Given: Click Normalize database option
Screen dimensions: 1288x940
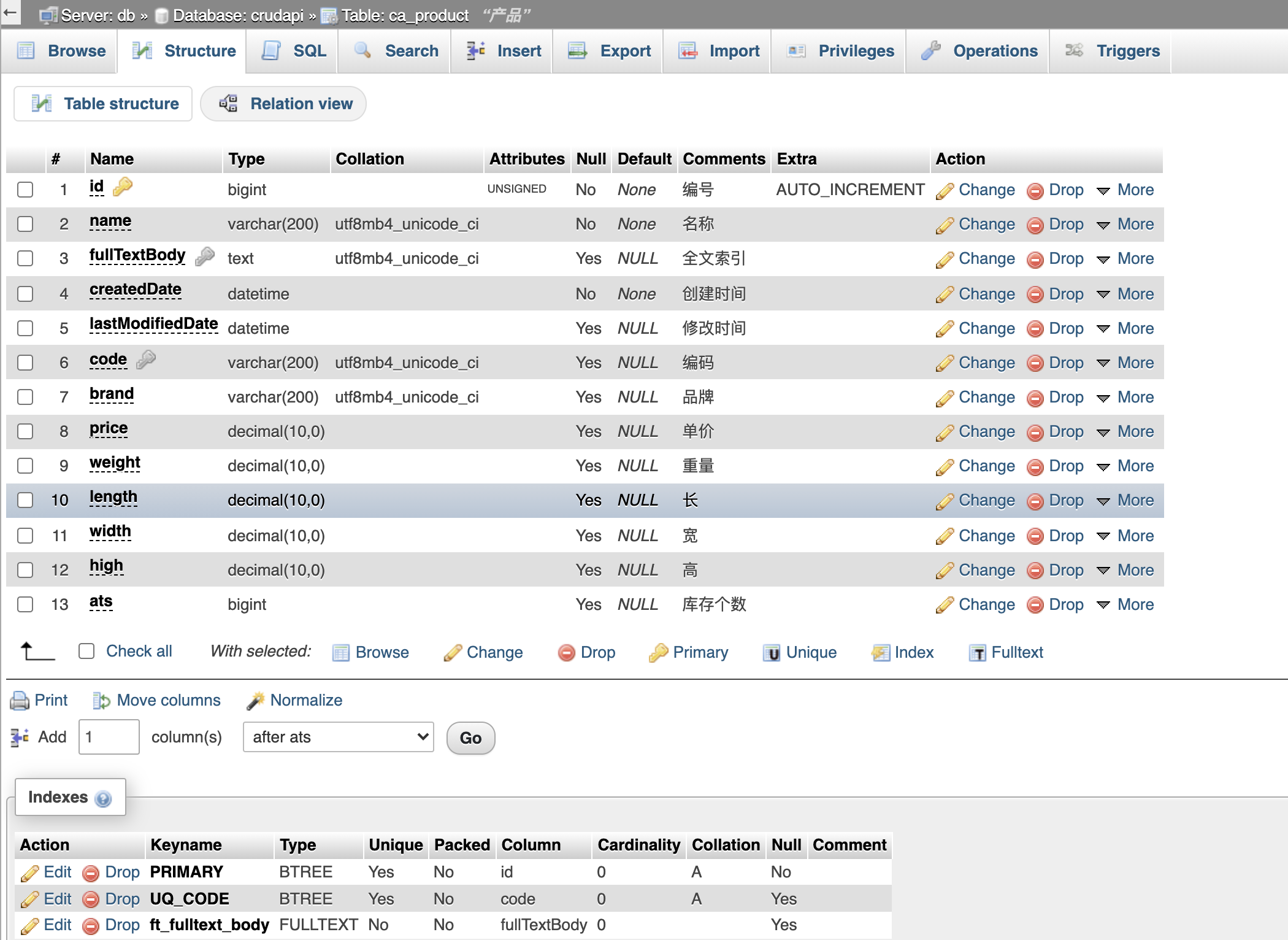Looking at the screenshot, I should point(306,700).
